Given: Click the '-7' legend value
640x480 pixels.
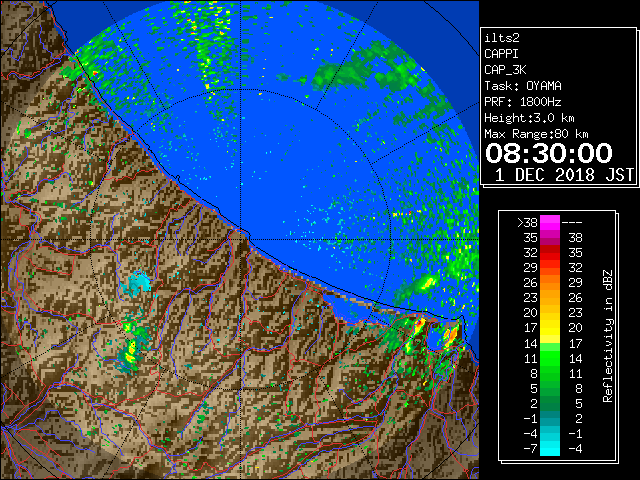Looking at the screenshot, I should point(531,449).
